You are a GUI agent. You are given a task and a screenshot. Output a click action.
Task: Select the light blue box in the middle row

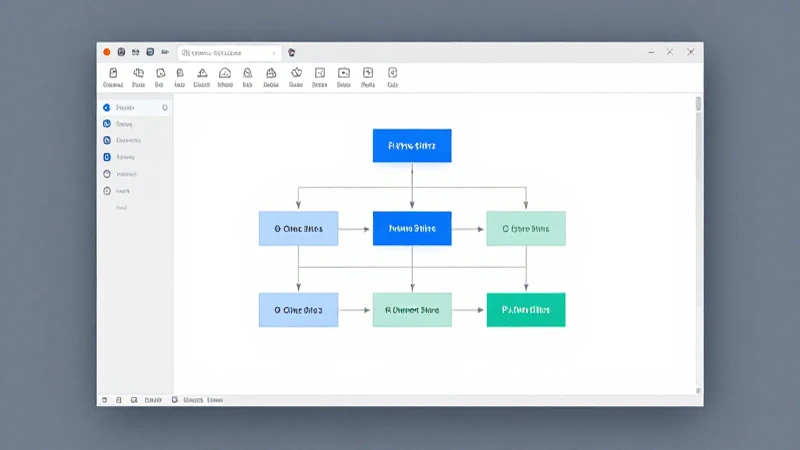pos(298,229)
